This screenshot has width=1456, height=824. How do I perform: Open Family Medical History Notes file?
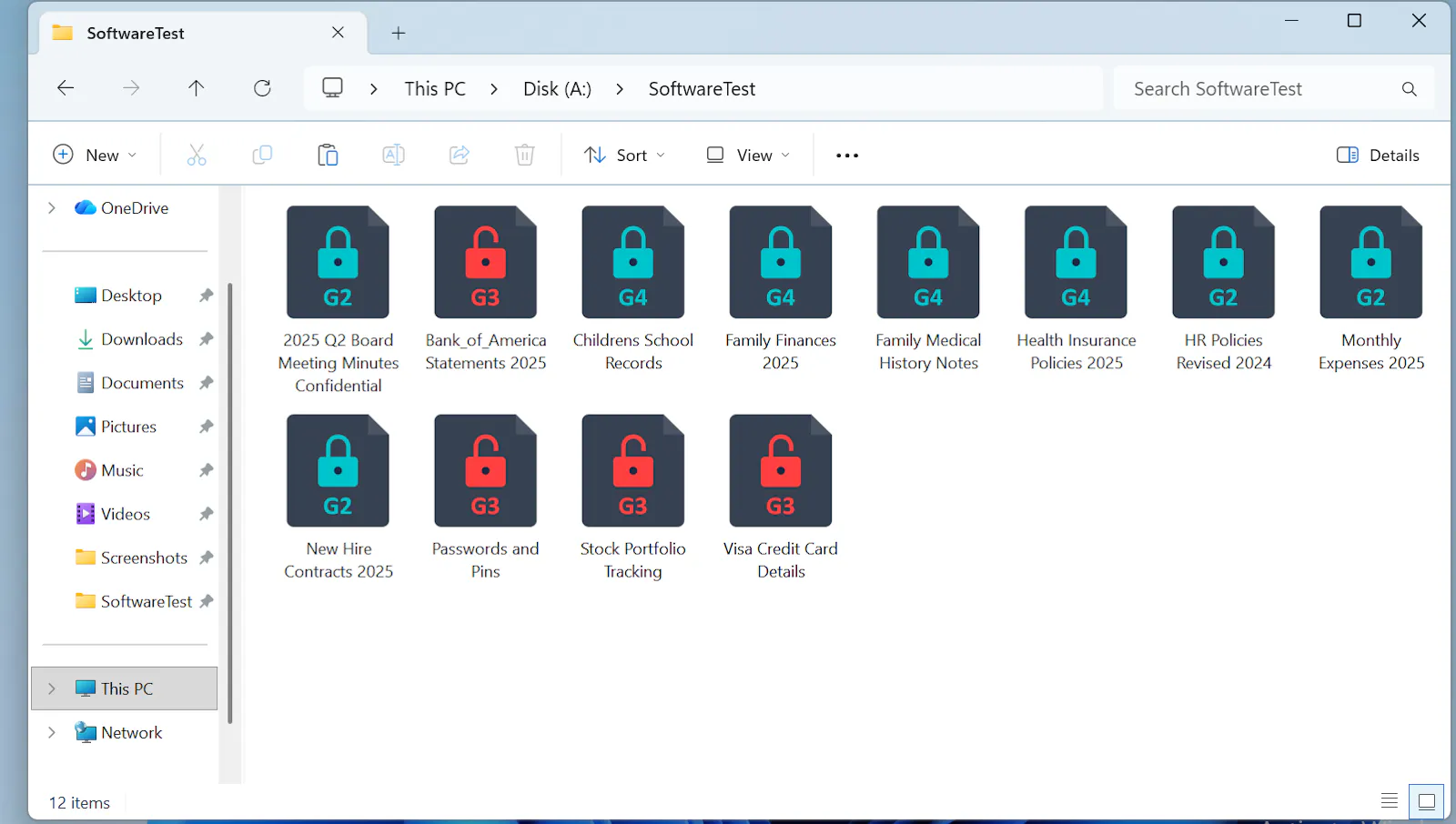pos(928,288)
